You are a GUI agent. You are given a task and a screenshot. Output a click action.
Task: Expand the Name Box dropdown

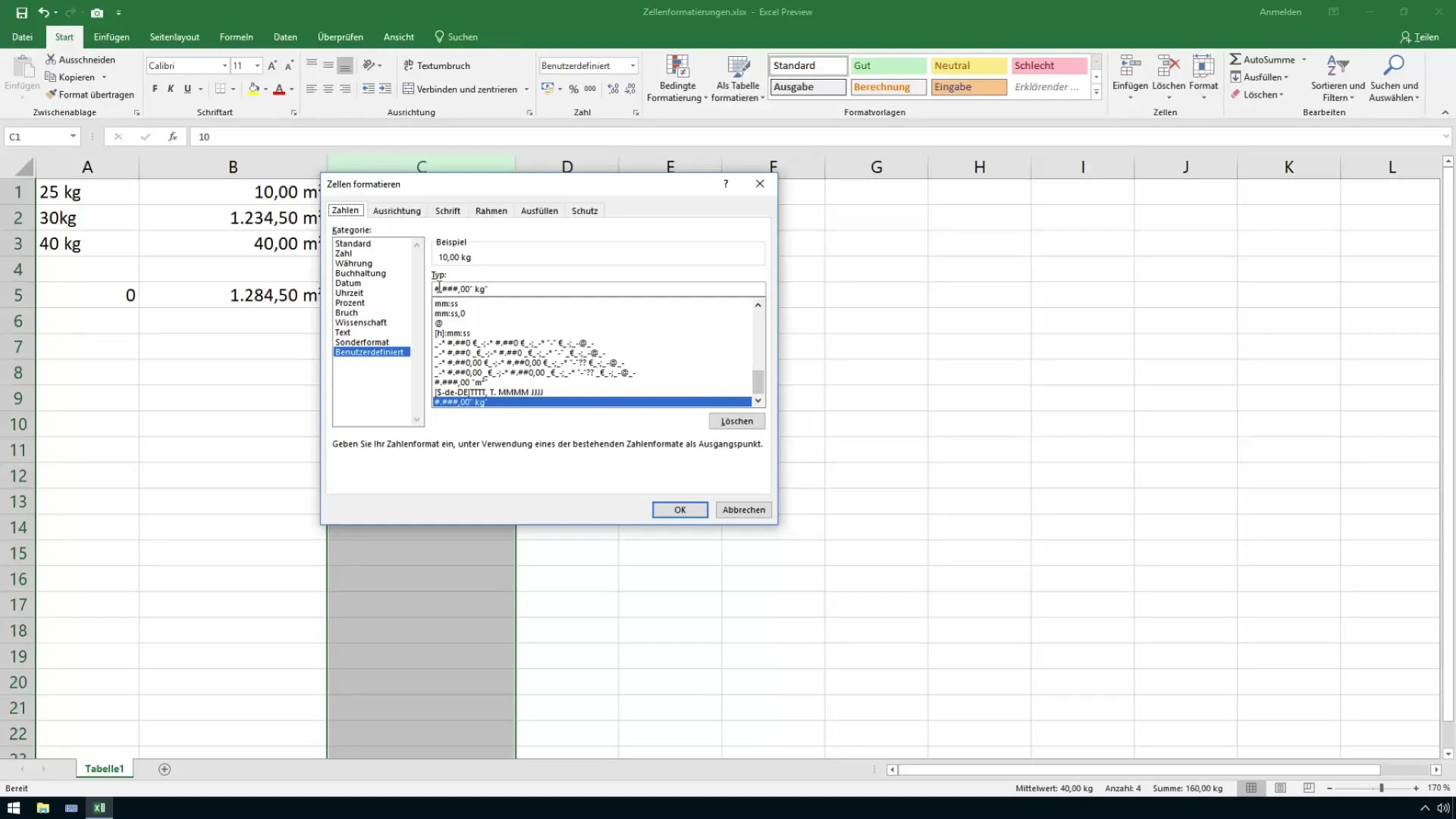pyautogui.click(x=73, y=136)
